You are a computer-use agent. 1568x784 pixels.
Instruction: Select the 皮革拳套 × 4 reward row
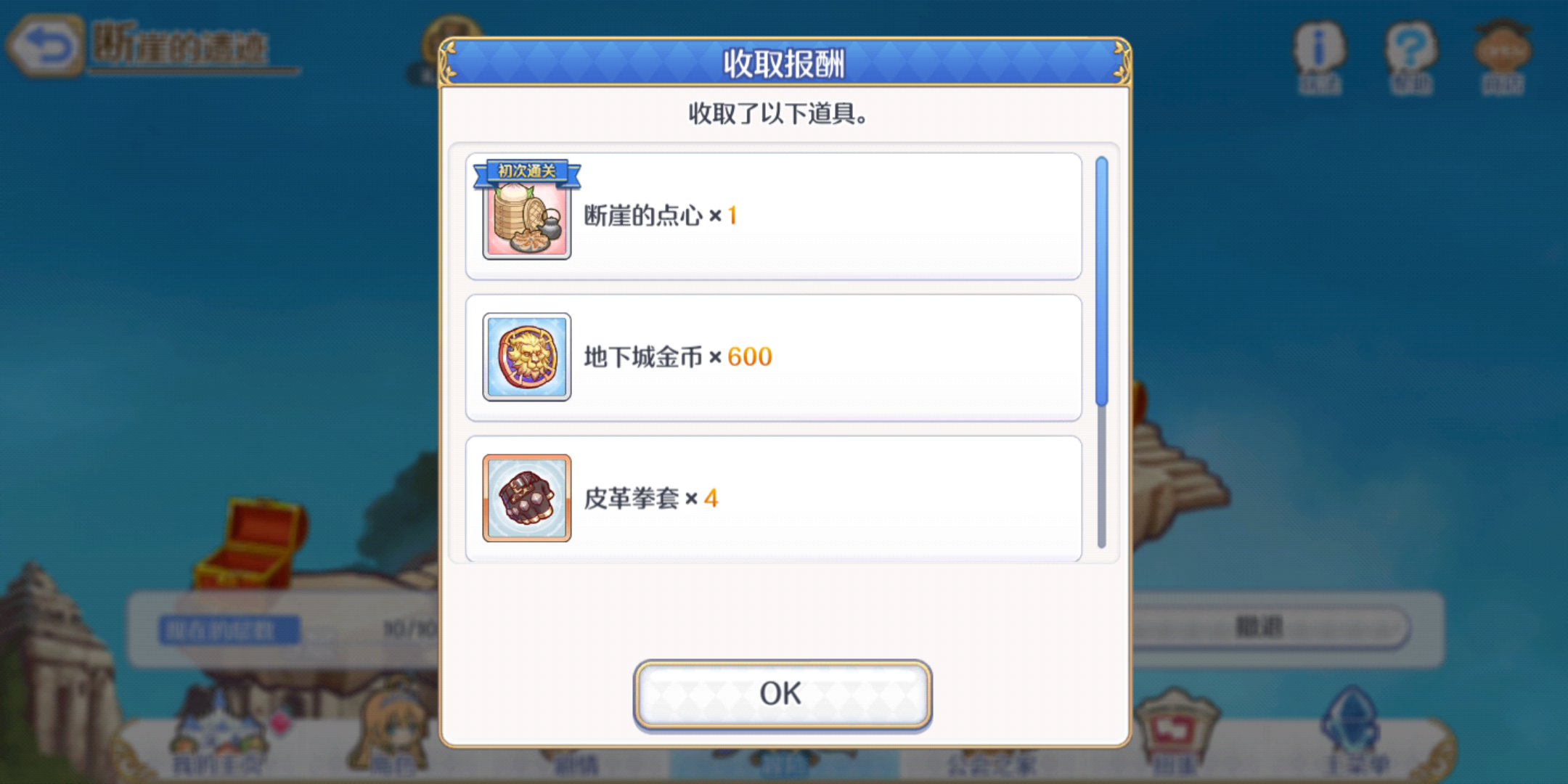(x=774, y=499)
